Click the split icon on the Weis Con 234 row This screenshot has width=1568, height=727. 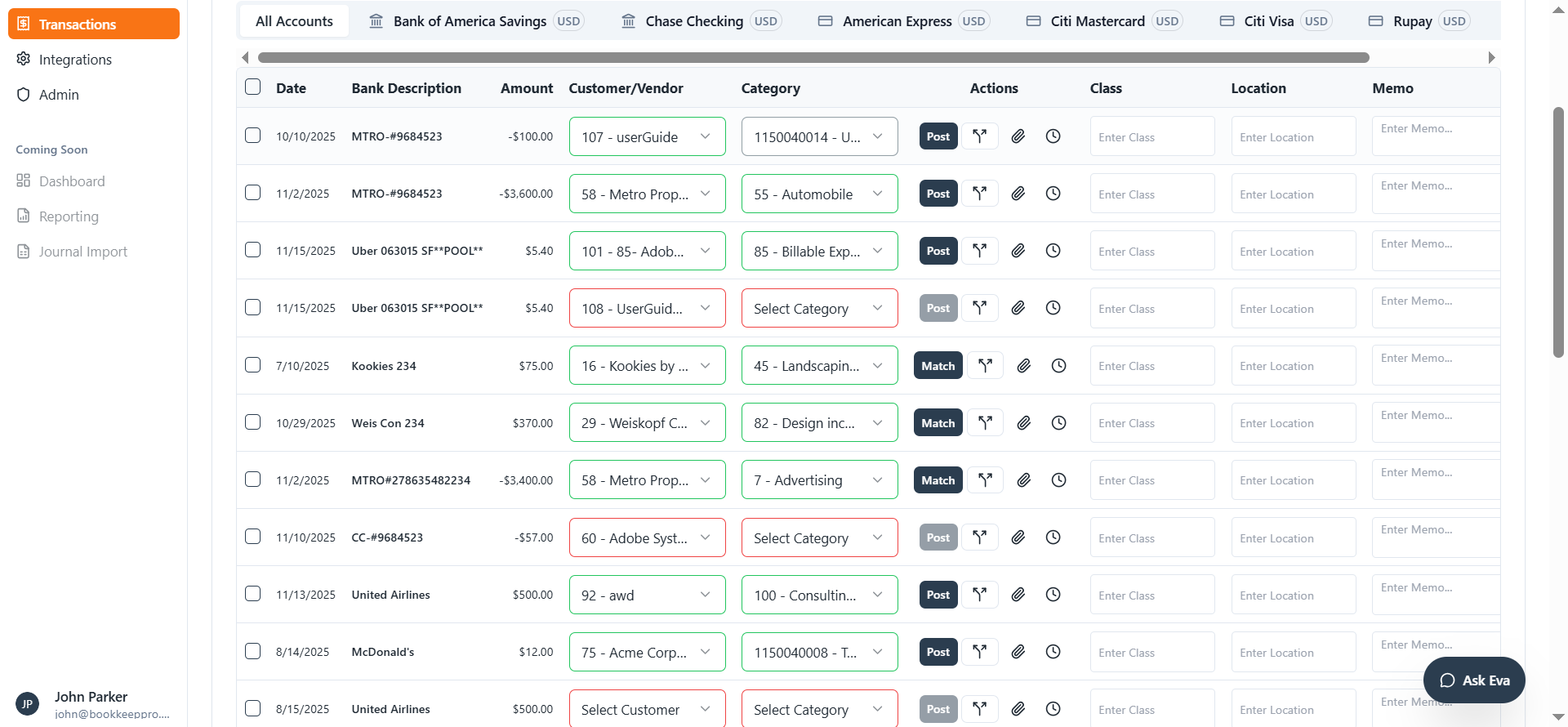[x=985, y=423]
